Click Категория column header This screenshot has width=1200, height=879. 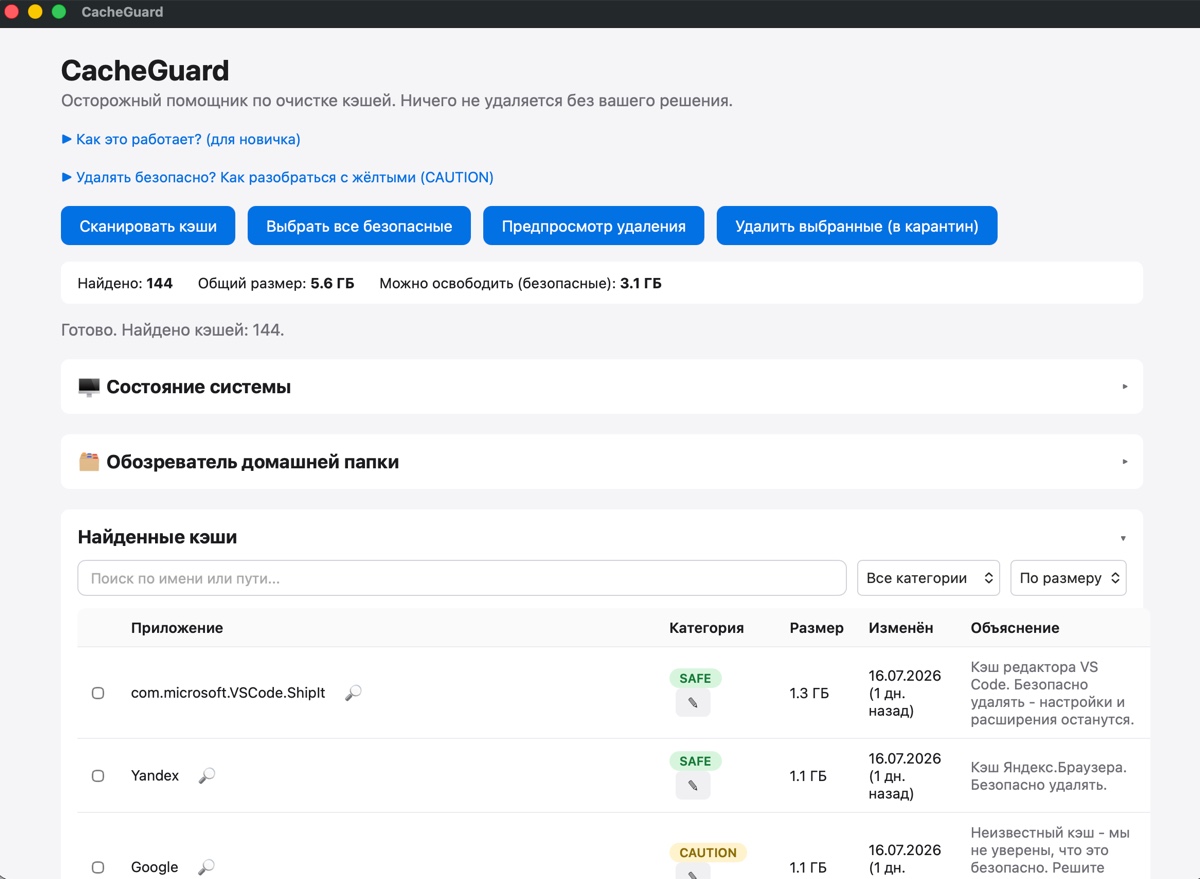706,628
